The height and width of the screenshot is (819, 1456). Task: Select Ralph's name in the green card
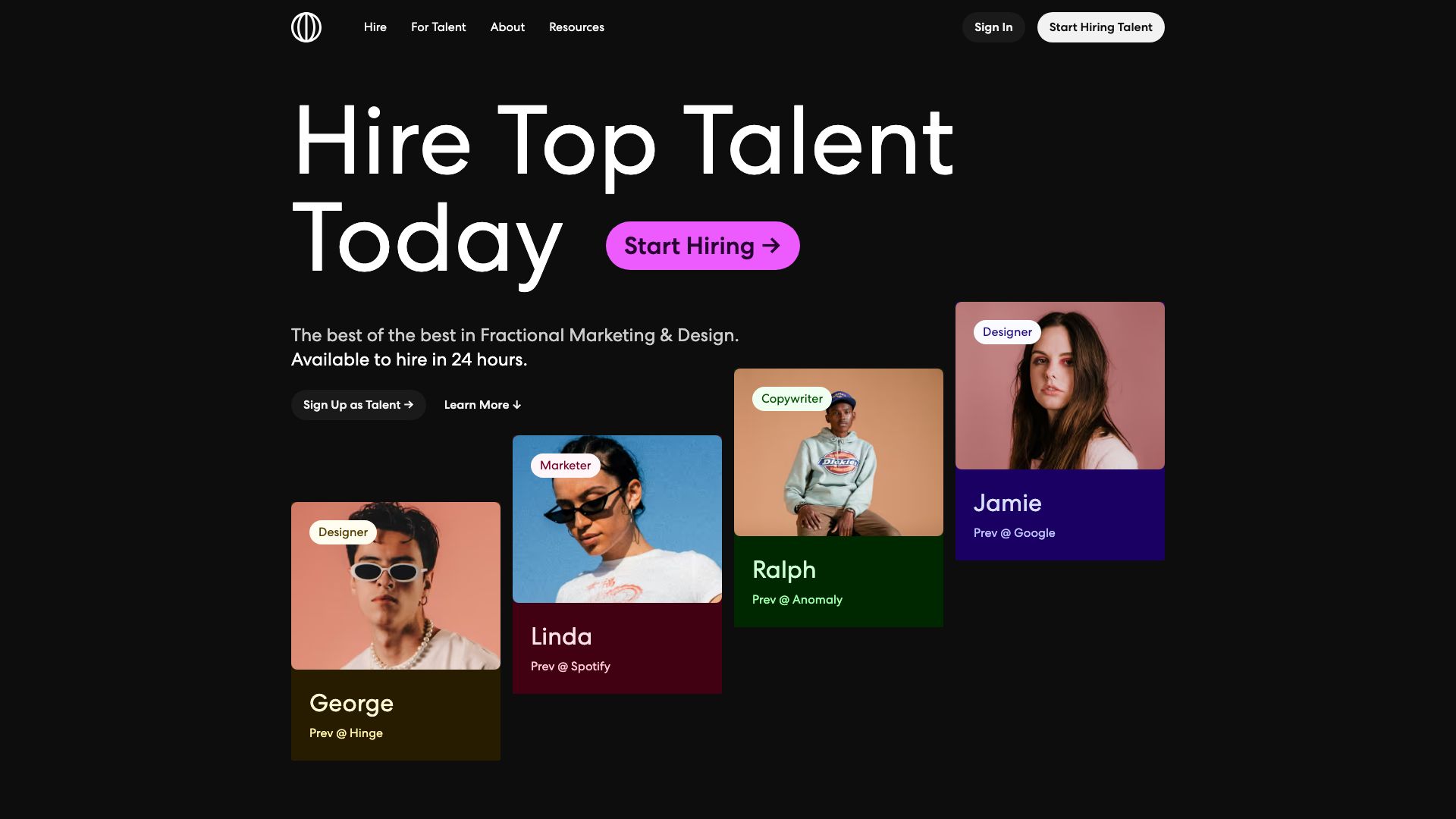(784, 570)
